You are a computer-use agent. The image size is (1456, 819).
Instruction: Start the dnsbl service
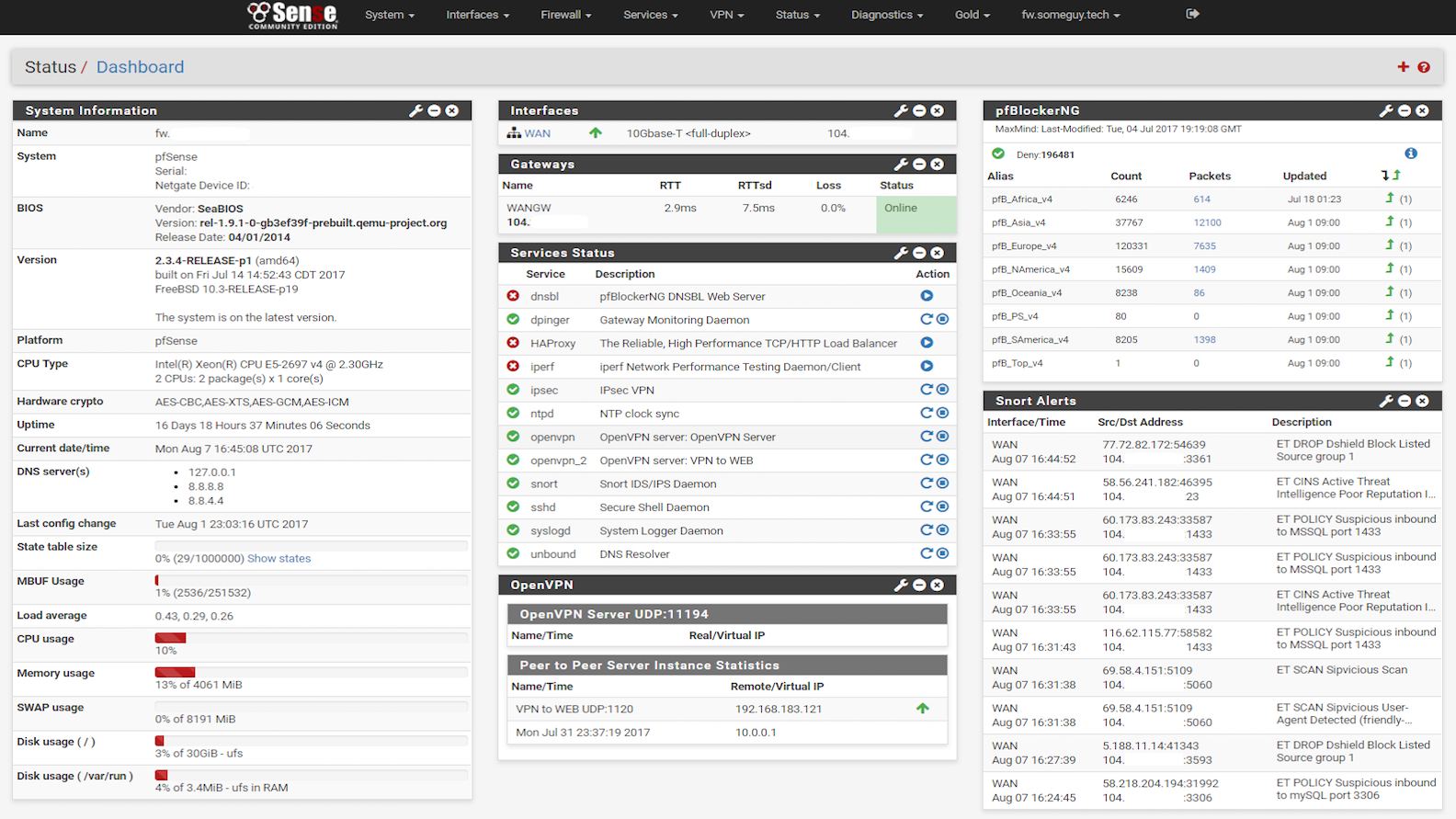click(927, 296)
